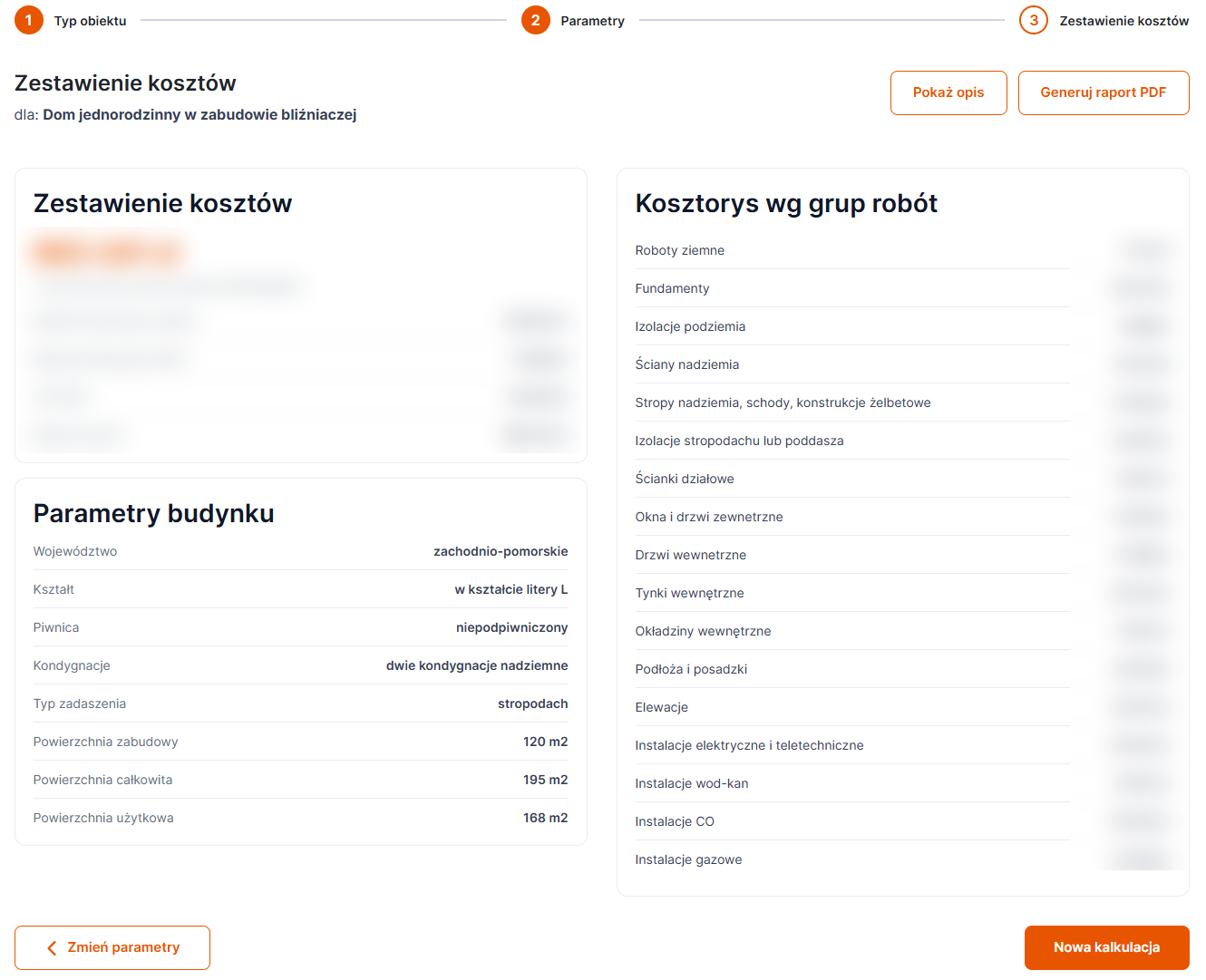Click the step 2 circle icon
The image size is (1206, 980).
click(536, 20)
